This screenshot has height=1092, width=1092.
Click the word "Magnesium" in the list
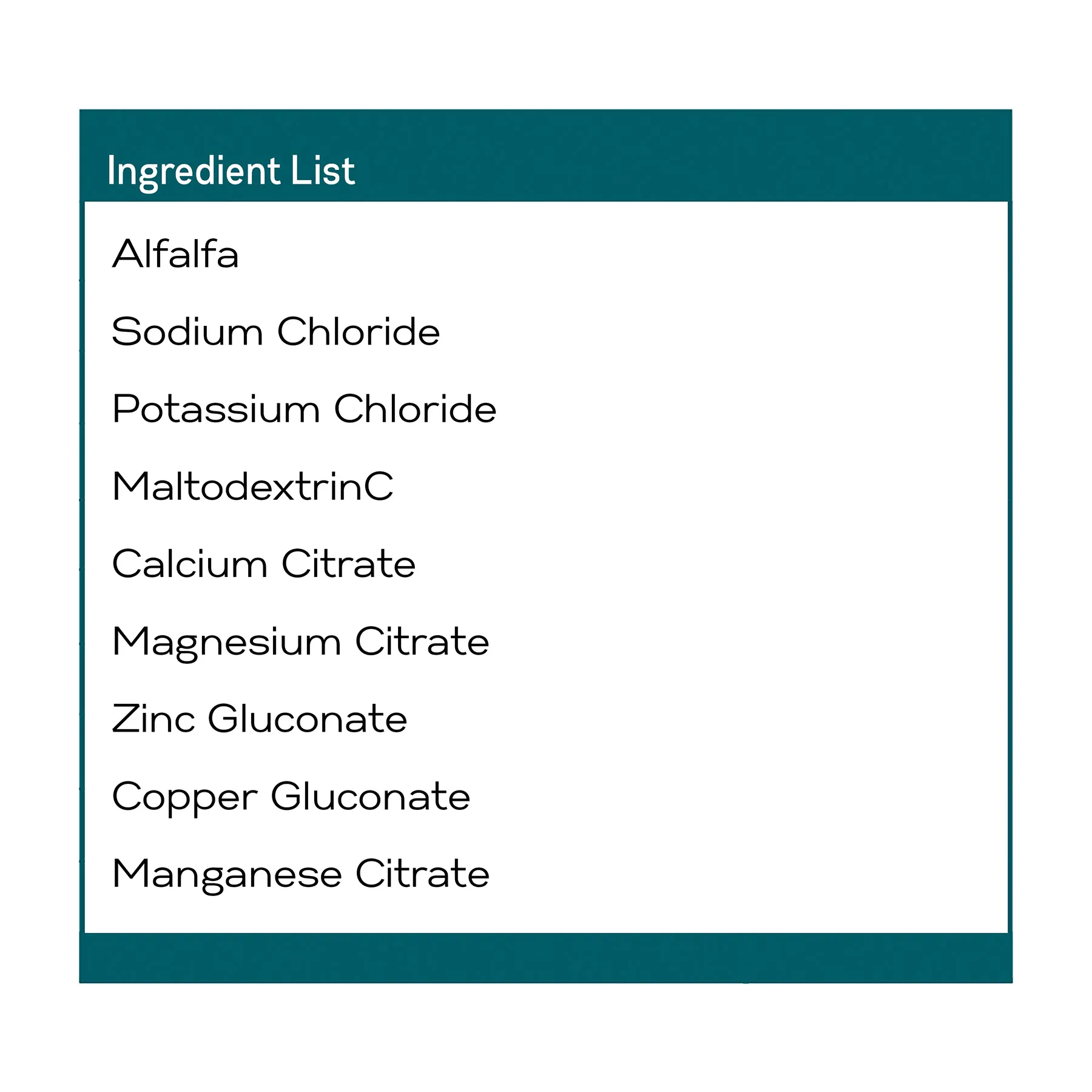coord(227,642)
